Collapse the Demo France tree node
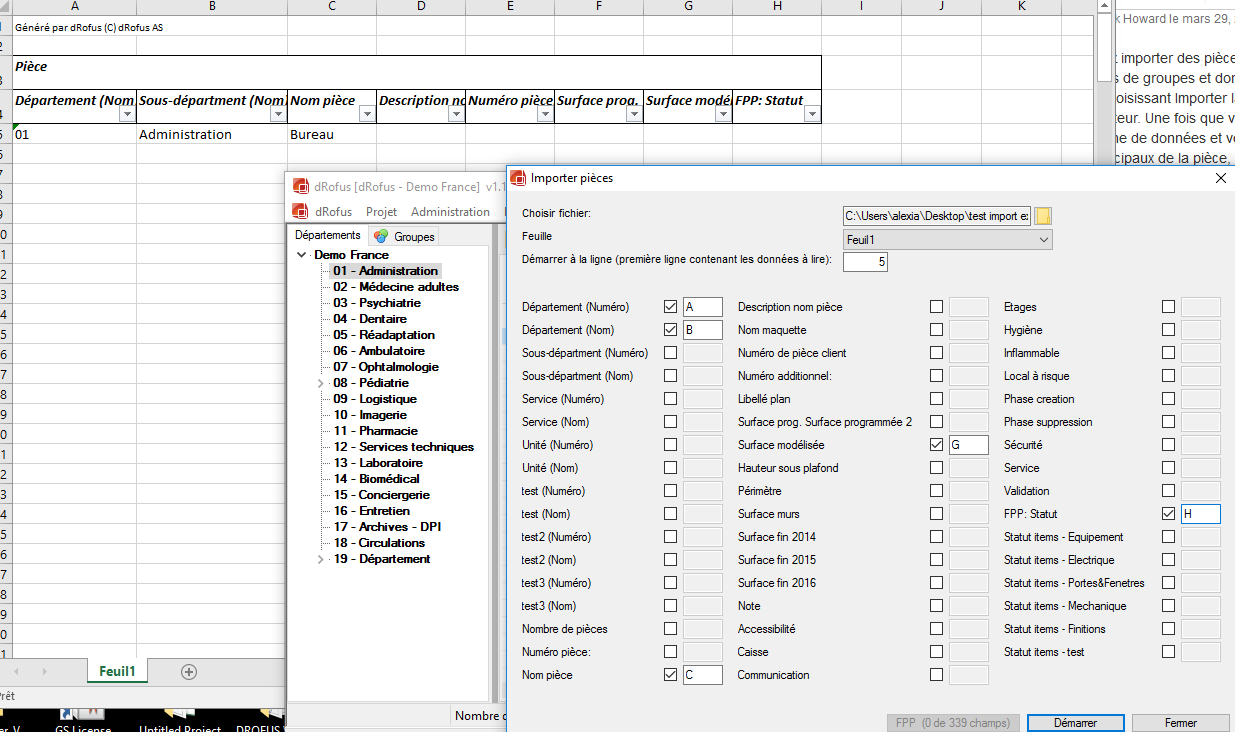 pyautogui.click(x=303, y=255)
